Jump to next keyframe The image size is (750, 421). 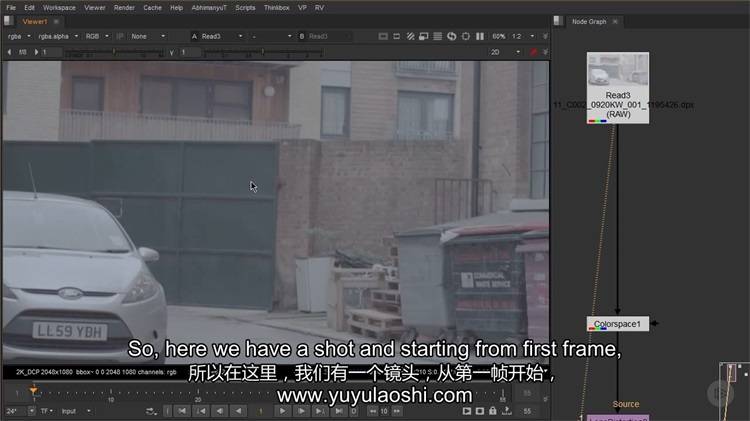[x=320, y=411]
